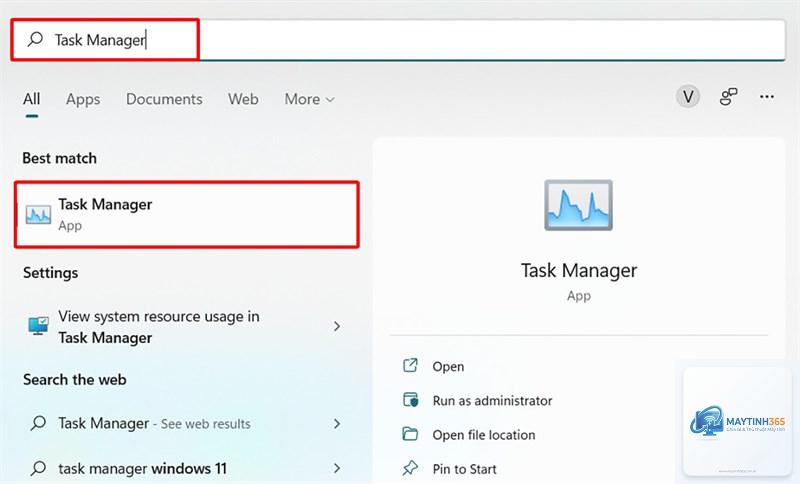Choose Open file location
The height and width of the screenshot is (484, 800).
tap(484, 435)
